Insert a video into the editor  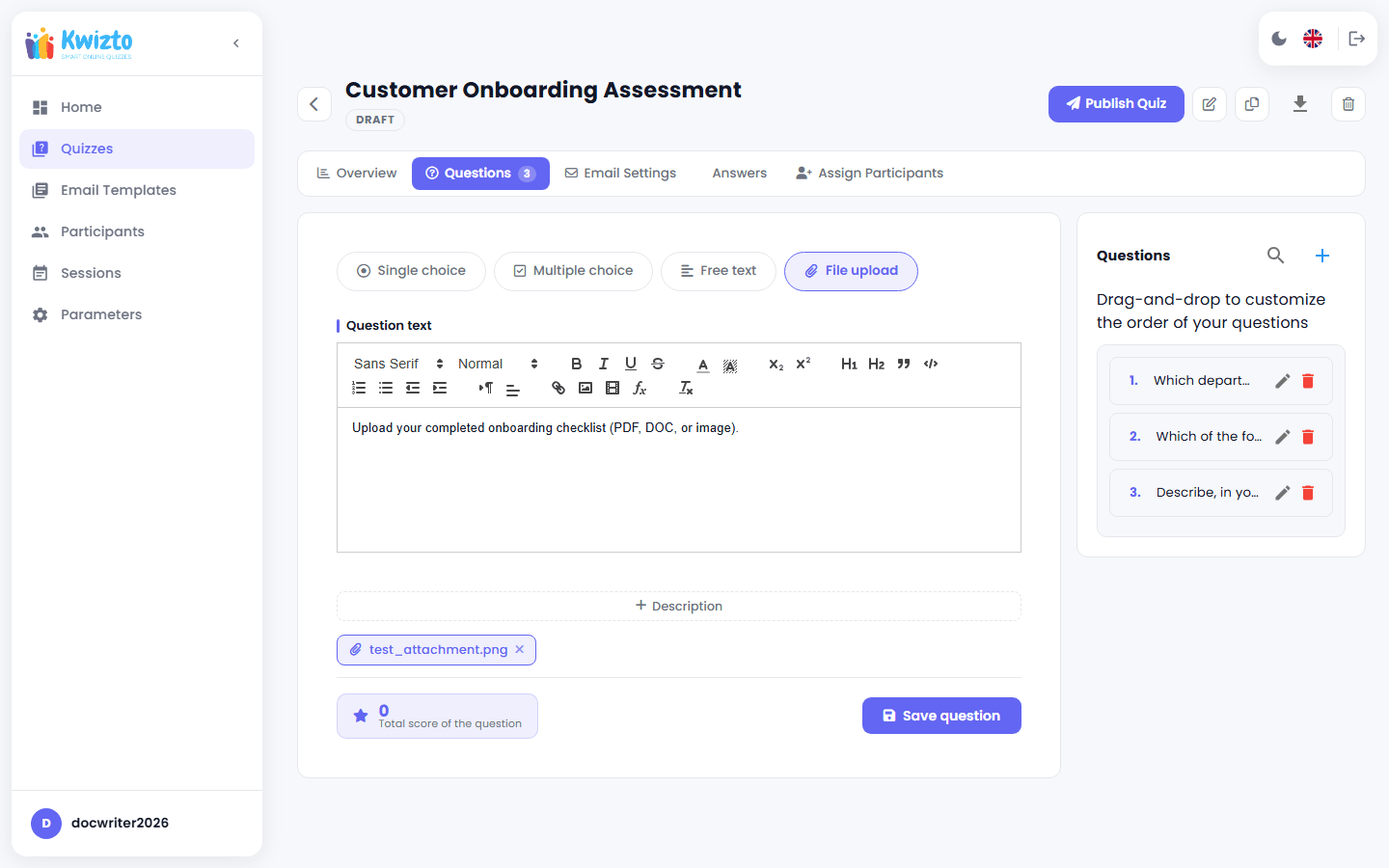[613, 388]
